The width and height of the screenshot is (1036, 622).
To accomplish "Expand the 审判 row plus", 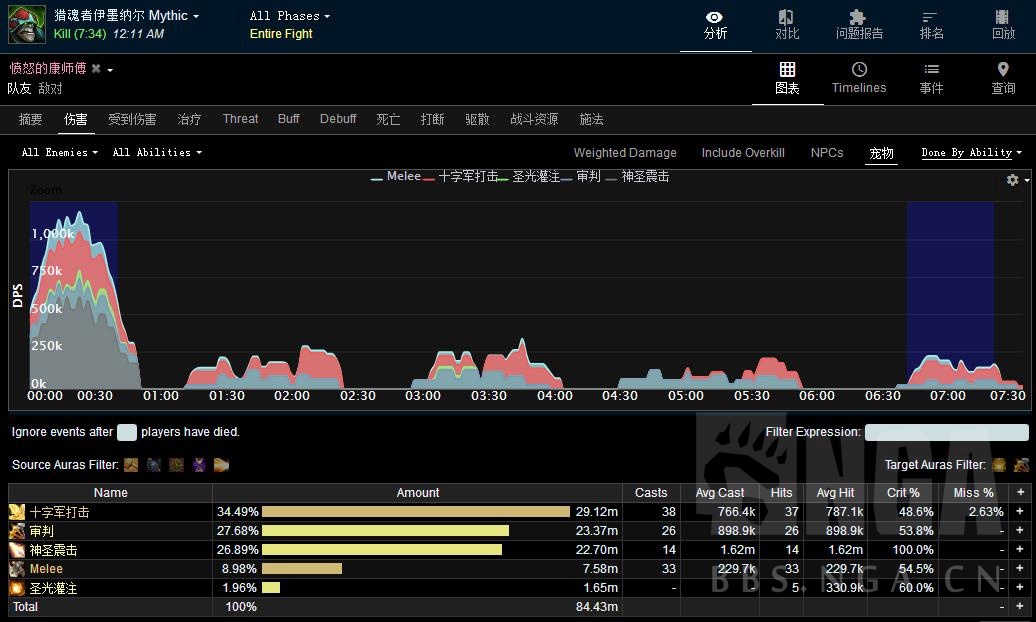I will tap(1020, 531).
